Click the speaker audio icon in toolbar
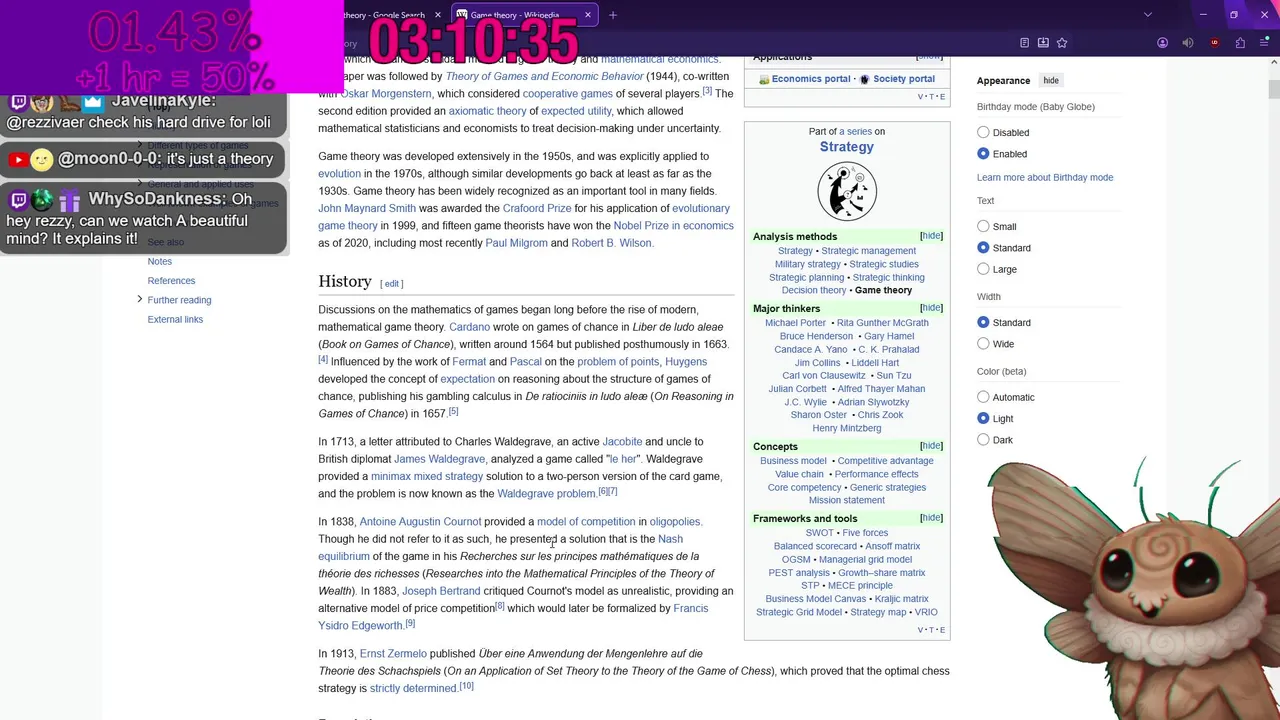 1188,43
